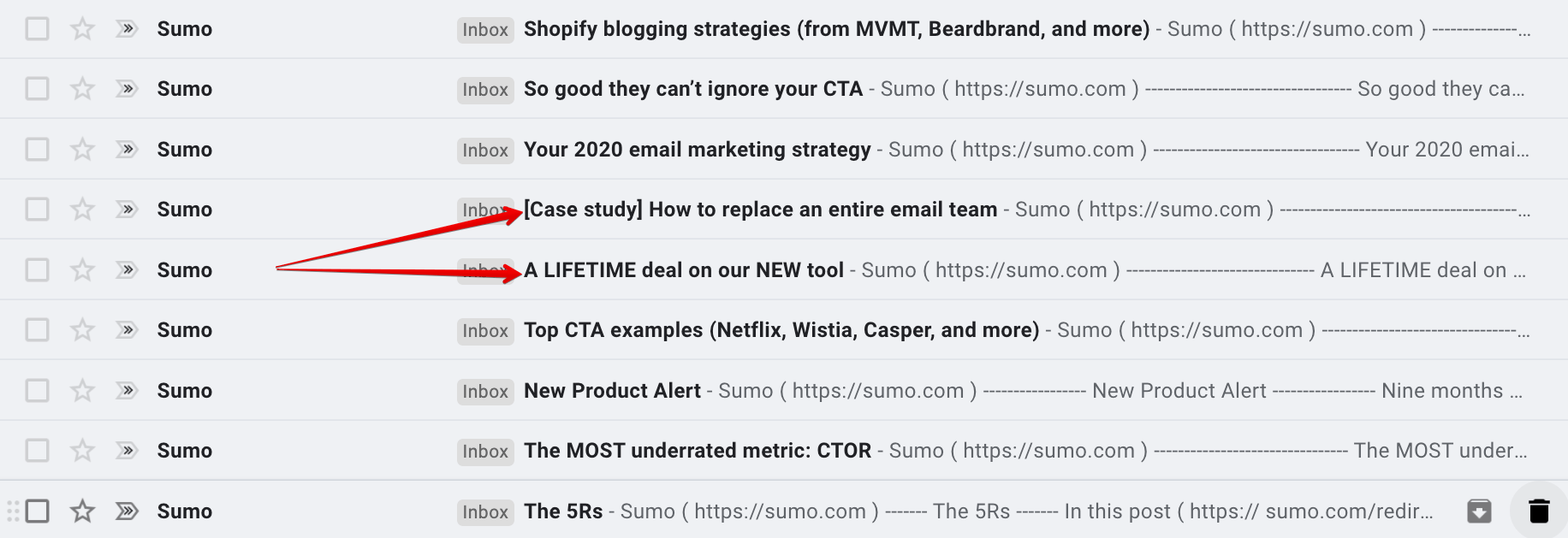Archive The 5Rs email
Image resolution: width=1568 pixels, height=538 pixels.
(1479, 511)
